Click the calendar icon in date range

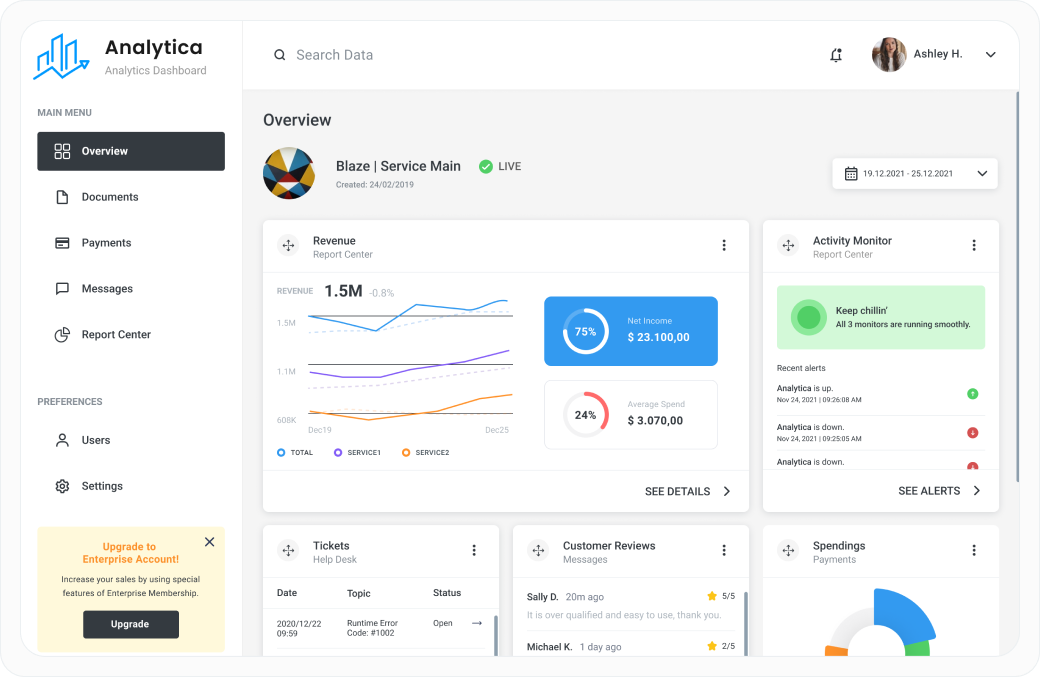click(851, 174)
